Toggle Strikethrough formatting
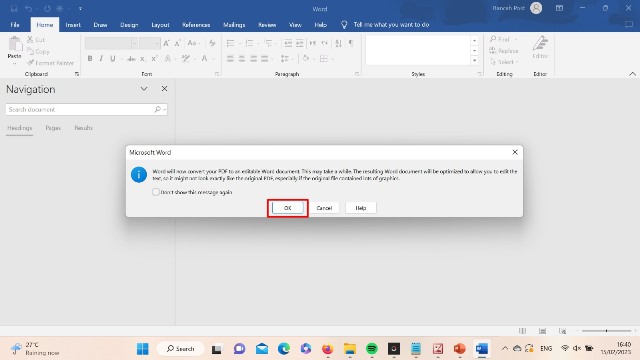 pyautogui.click(x=131, y=59)
